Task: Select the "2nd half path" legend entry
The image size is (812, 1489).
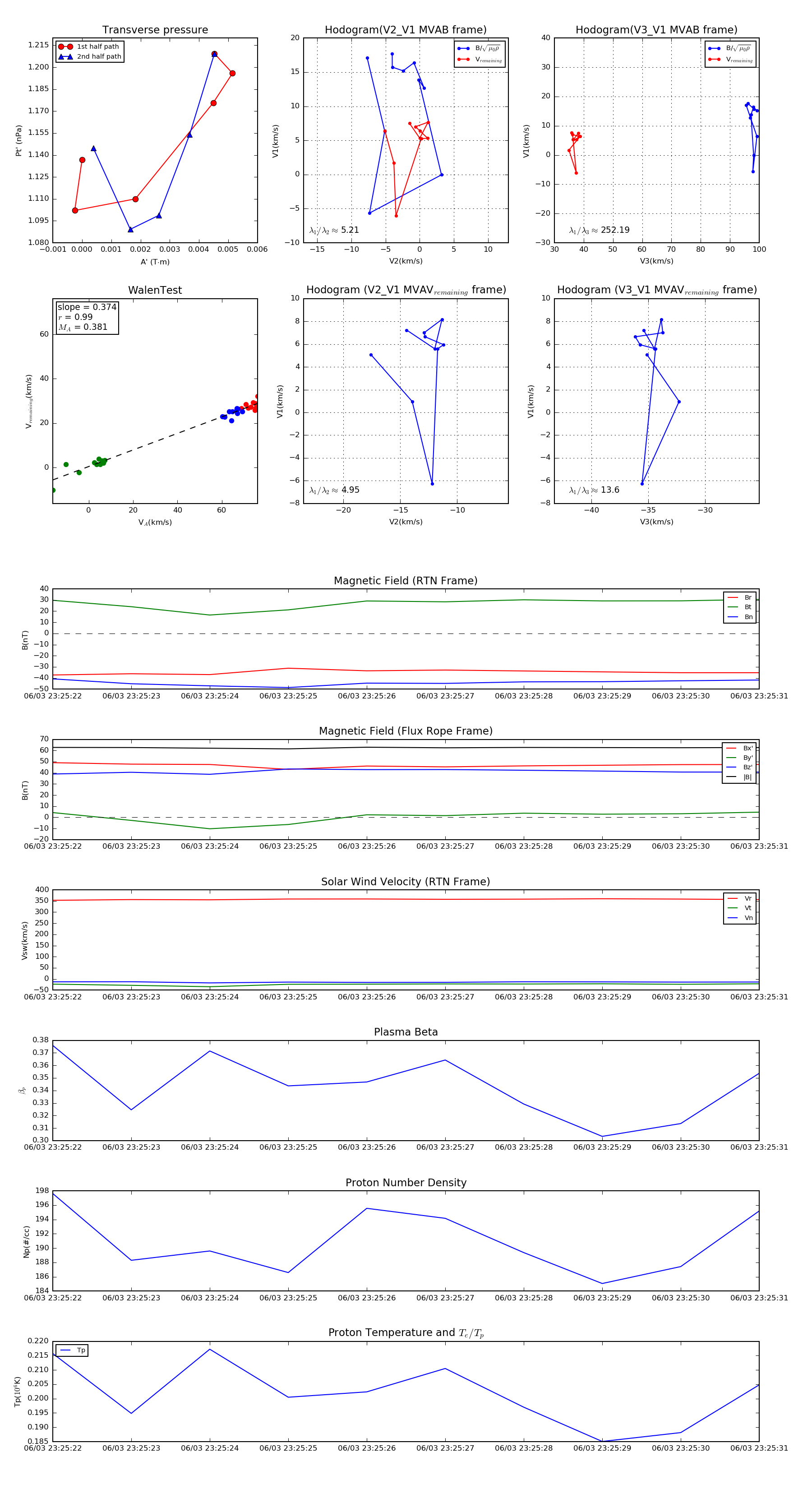Action: pyautogui.click(x=90, y=57)
